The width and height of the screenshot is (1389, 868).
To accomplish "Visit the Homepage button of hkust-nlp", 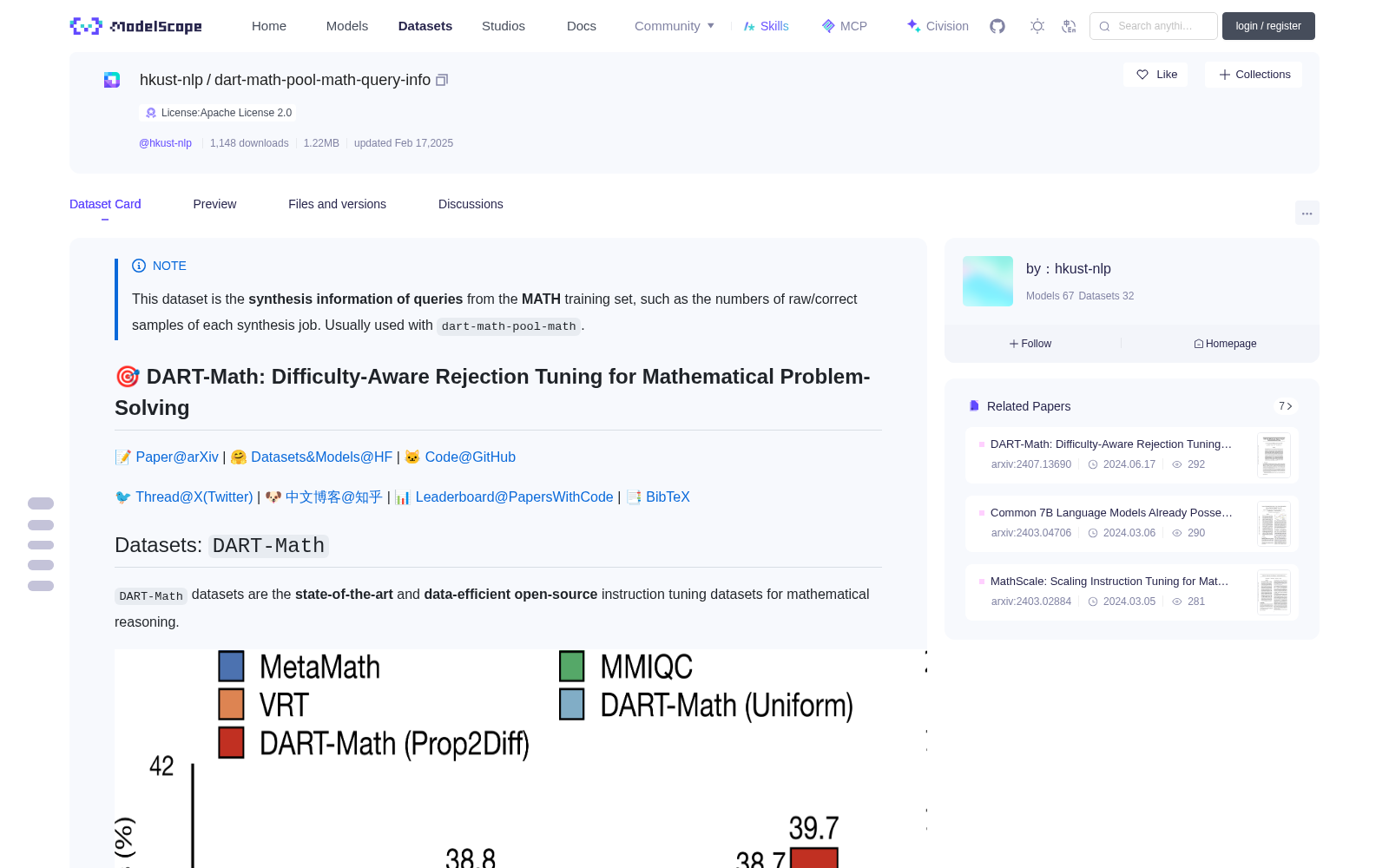I will (1225, 344).
